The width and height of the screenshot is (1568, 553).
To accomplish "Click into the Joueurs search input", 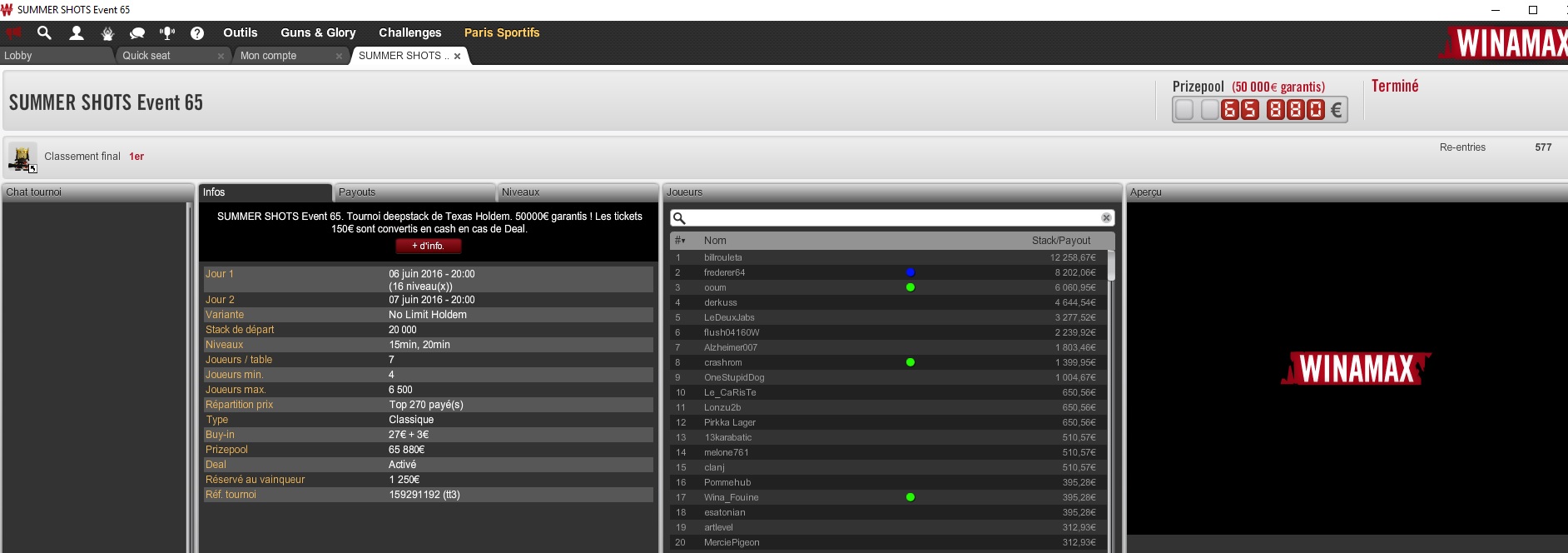I will 892,218.
